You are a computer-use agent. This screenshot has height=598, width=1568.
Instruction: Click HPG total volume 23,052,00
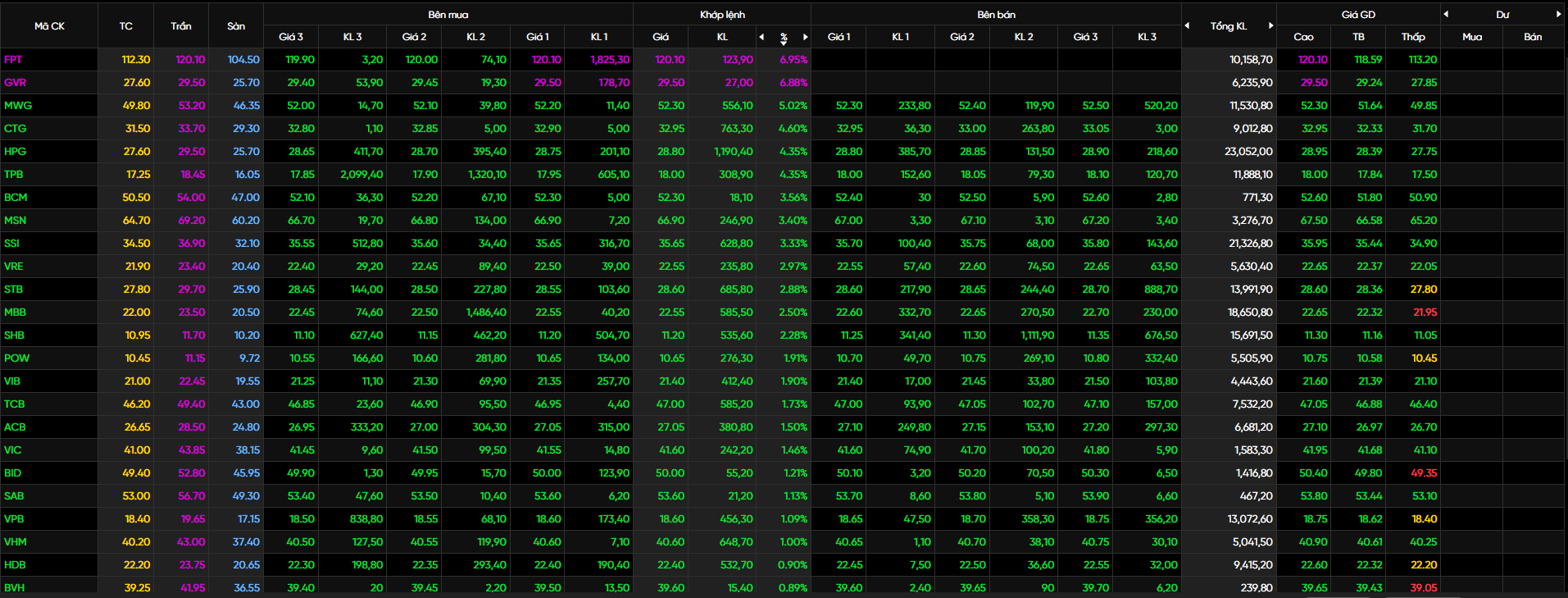click(x=1248, y=152)
